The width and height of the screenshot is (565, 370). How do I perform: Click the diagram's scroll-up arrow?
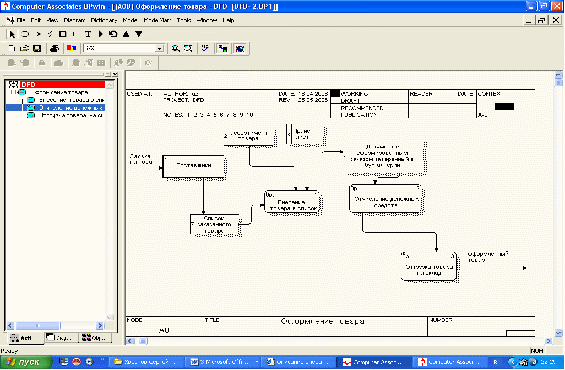[x=558, y=75]
